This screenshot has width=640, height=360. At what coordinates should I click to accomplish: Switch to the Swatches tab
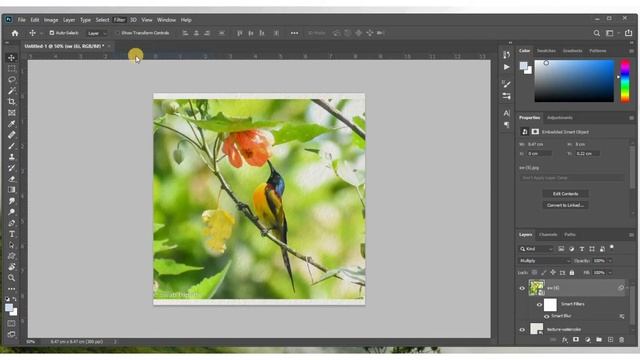tap(546, 51)
